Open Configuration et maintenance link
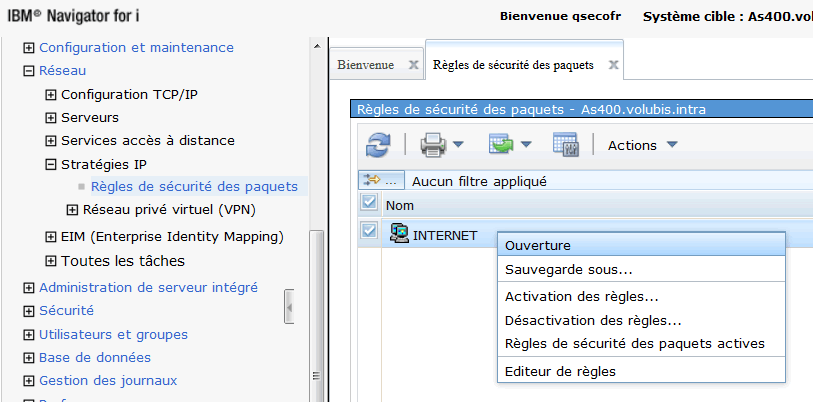Viewport: 813px width, 402px height. pyautogui.click(x=136, y=47)
